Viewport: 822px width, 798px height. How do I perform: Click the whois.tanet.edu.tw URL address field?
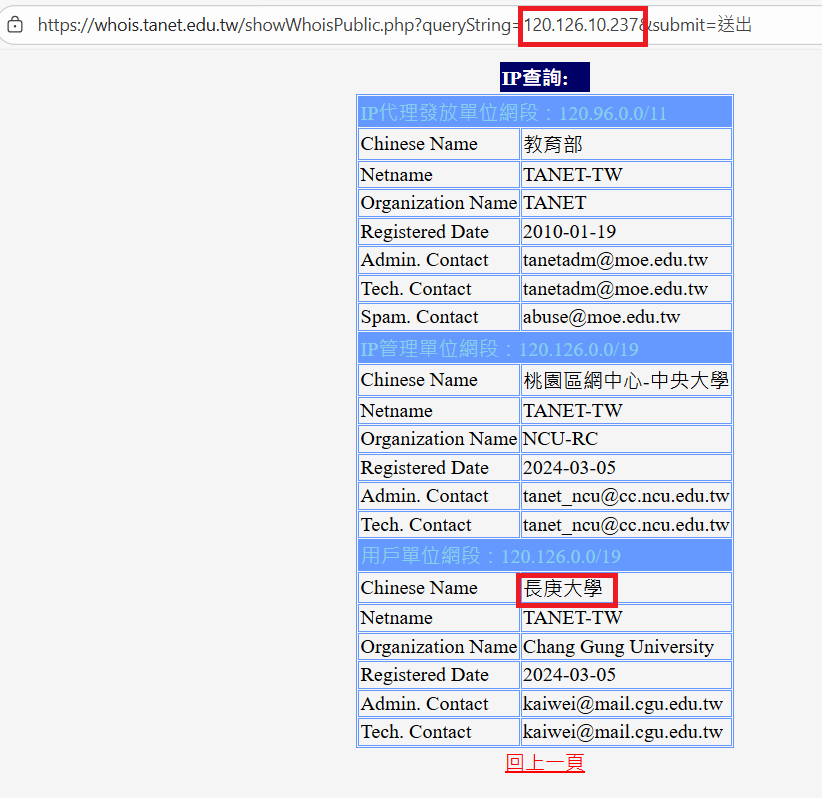point(395,25)
